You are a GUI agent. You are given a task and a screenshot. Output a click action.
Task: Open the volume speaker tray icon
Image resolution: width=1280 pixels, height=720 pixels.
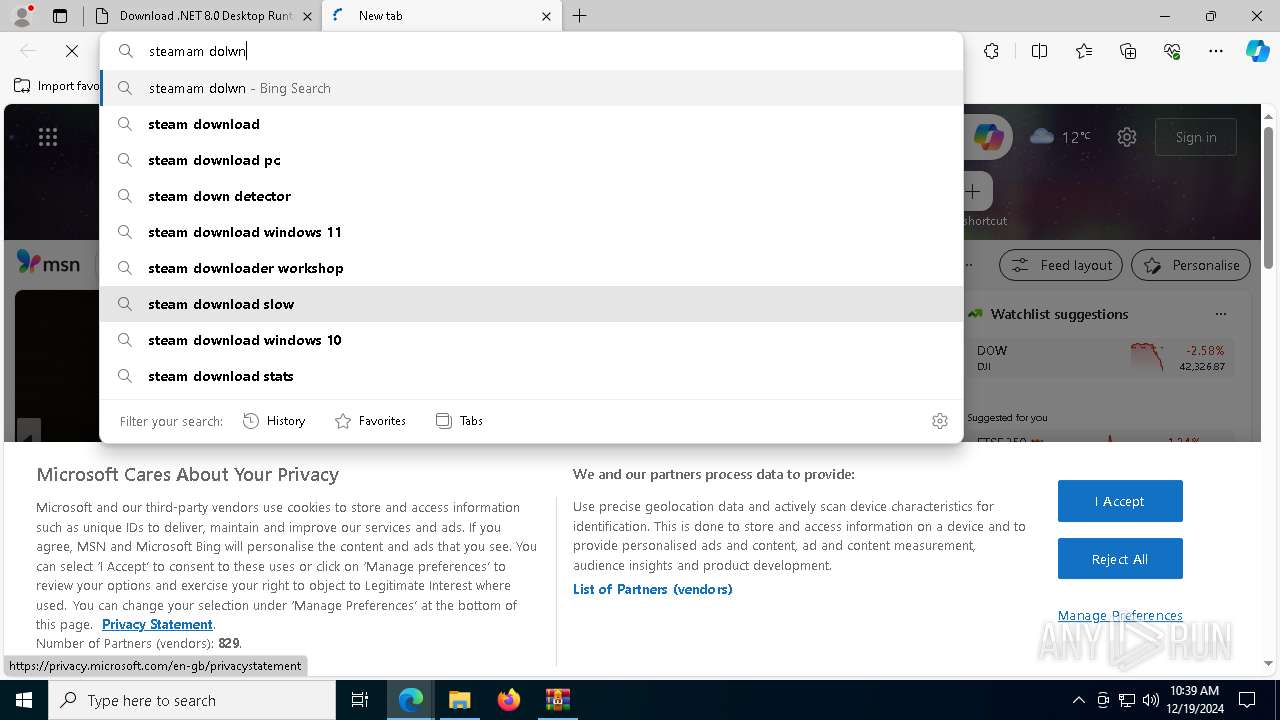[1150, 700]
